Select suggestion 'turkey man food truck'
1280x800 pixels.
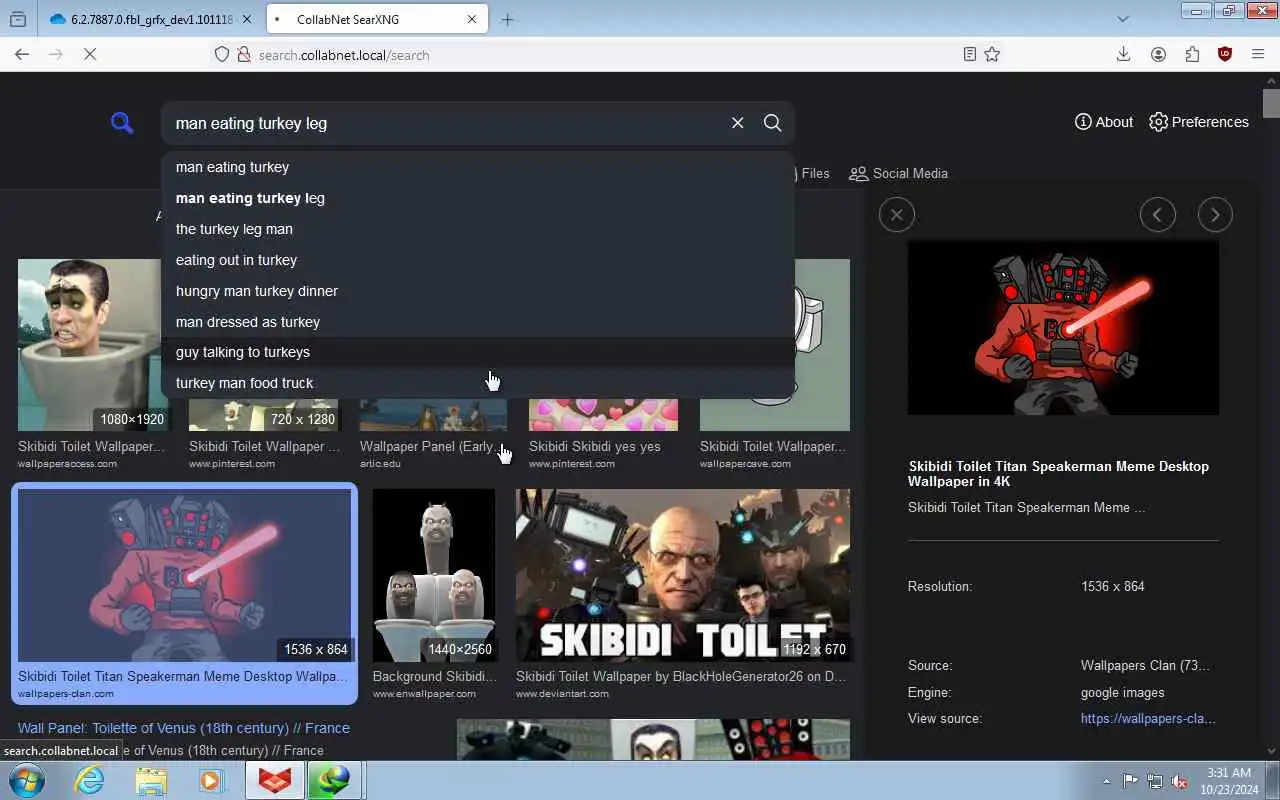[478, 383]
